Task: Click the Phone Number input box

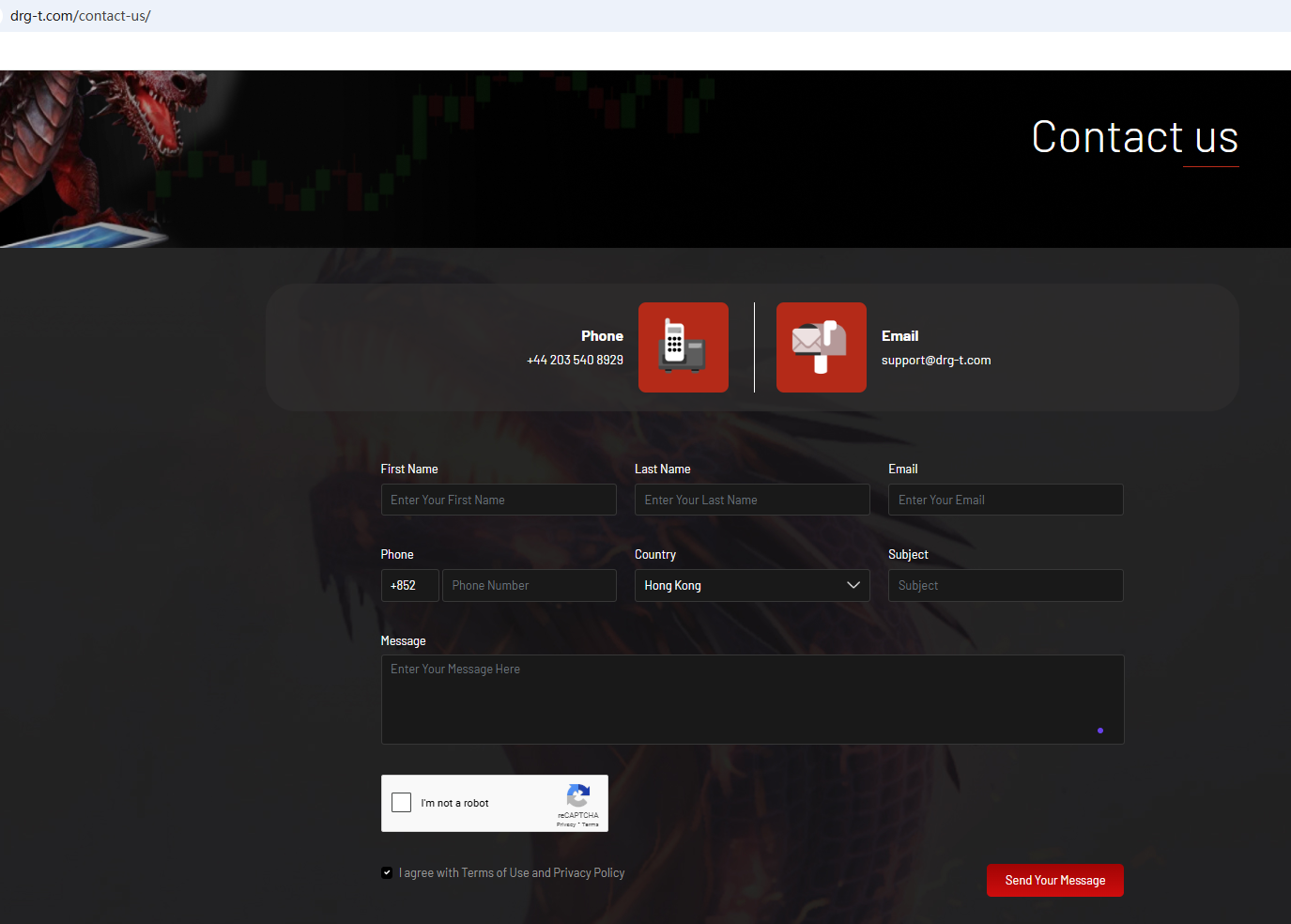Action: (529, 586)
